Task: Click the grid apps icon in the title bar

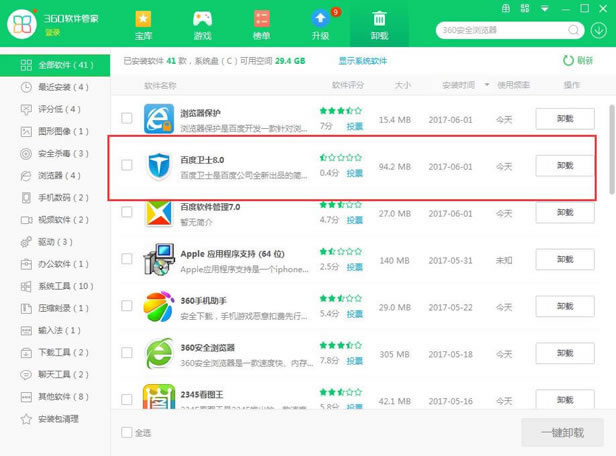Action: coord(525,8)
